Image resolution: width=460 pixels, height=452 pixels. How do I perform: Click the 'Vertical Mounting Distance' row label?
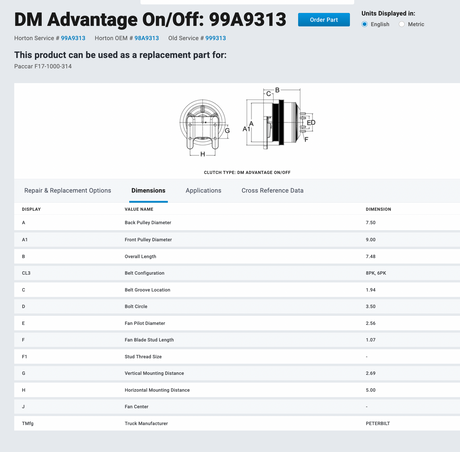point(154,373)
